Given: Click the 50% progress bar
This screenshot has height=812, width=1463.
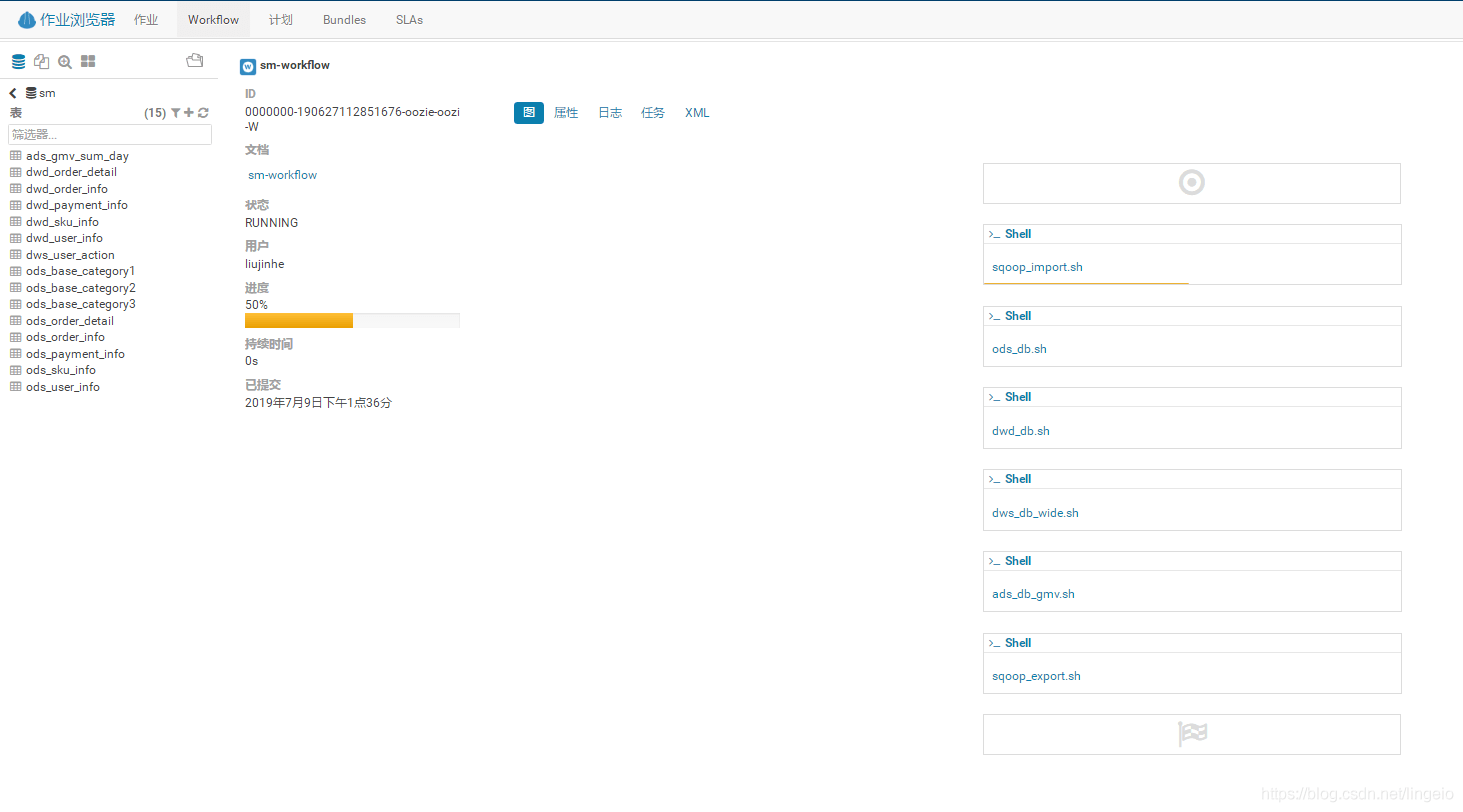Looking at the screenshot, I should point(352,320).
